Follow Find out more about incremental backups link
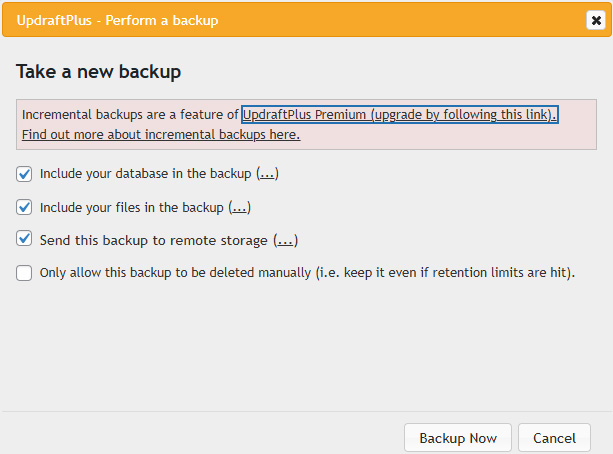The width and height of the screenshot is (613, 454). pyautogui.click(x=160, y=134)
